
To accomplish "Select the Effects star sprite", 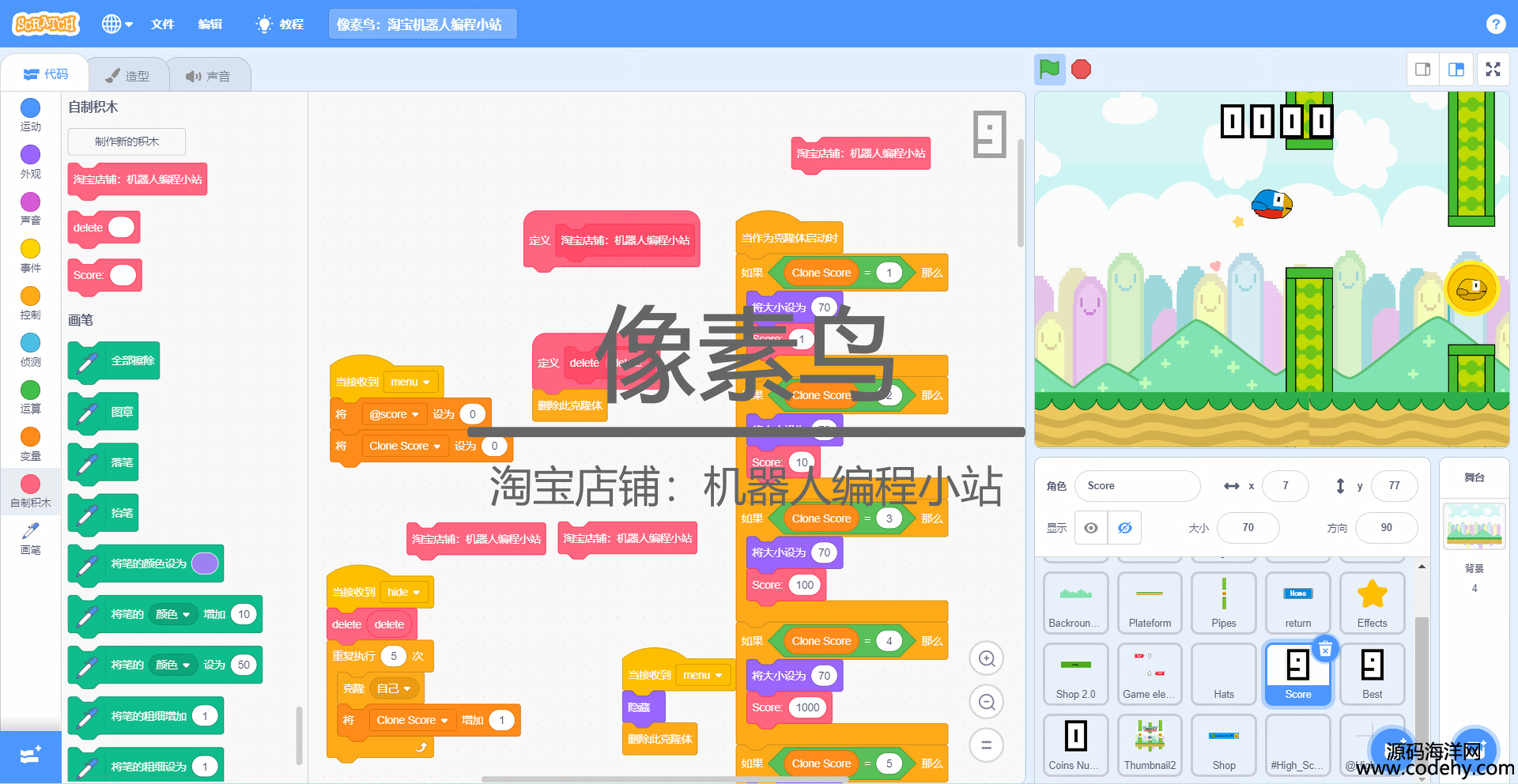I will tap(1372, 602).
